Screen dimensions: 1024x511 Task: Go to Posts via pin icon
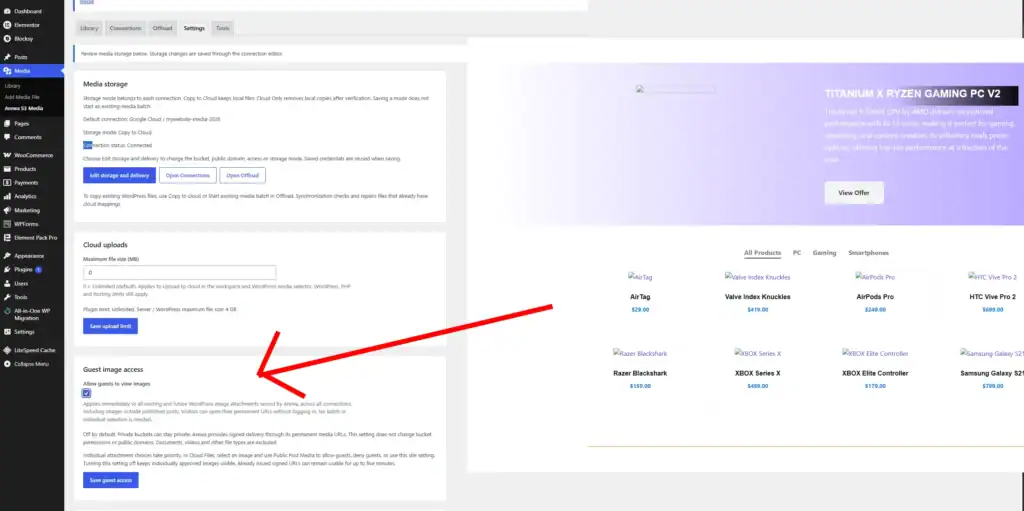(7, 58)
